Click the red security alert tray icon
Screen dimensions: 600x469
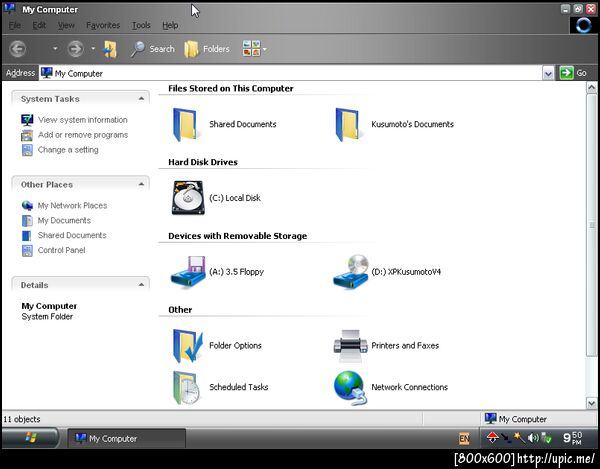[x=492, y=438]
